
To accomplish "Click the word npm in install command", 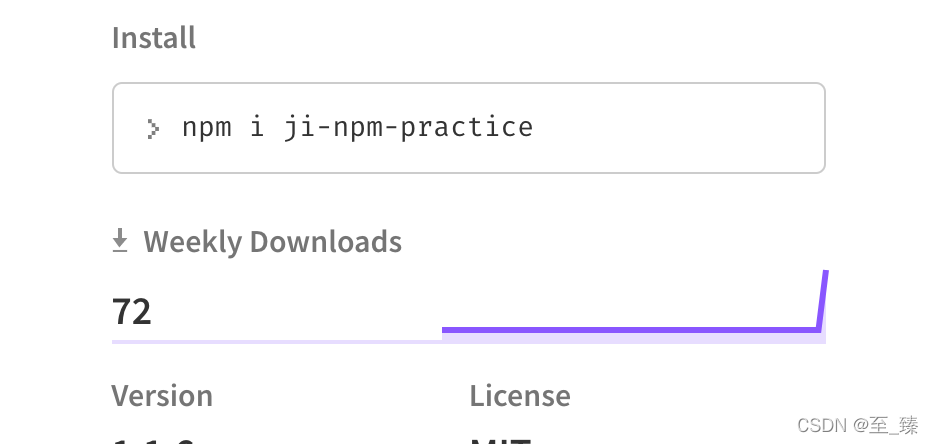I will (207, 129).
